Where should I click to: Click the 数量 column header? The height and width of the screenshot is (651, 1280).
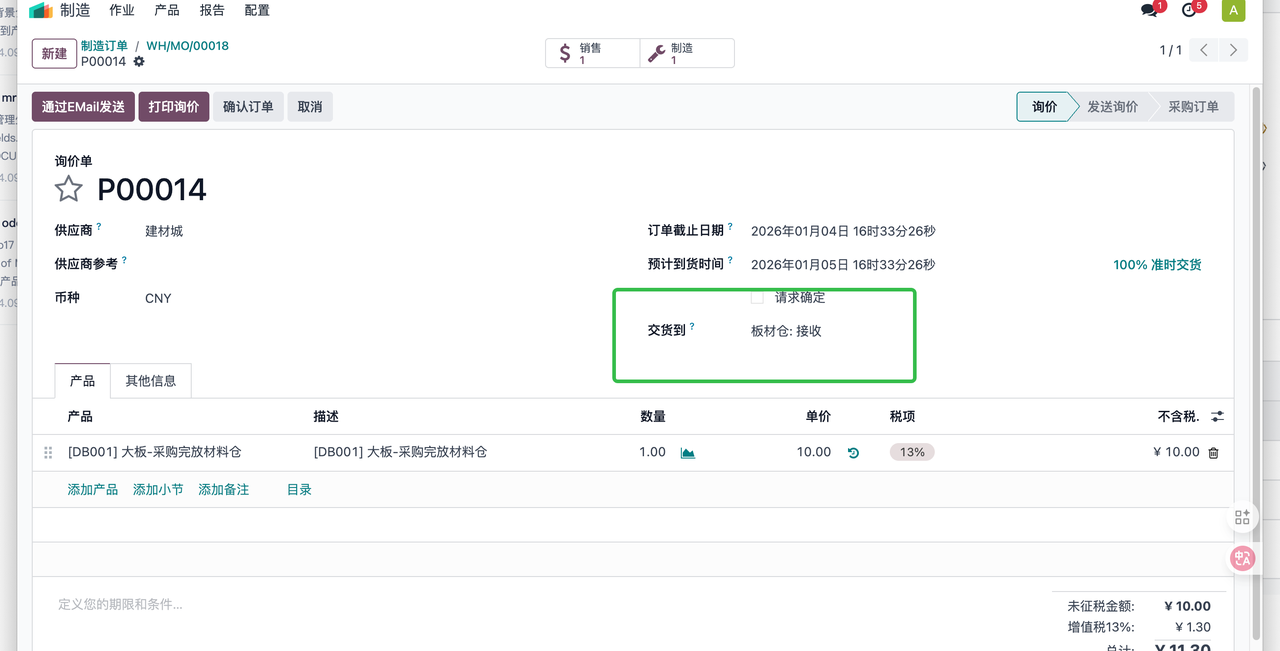[x=653, y=416]
